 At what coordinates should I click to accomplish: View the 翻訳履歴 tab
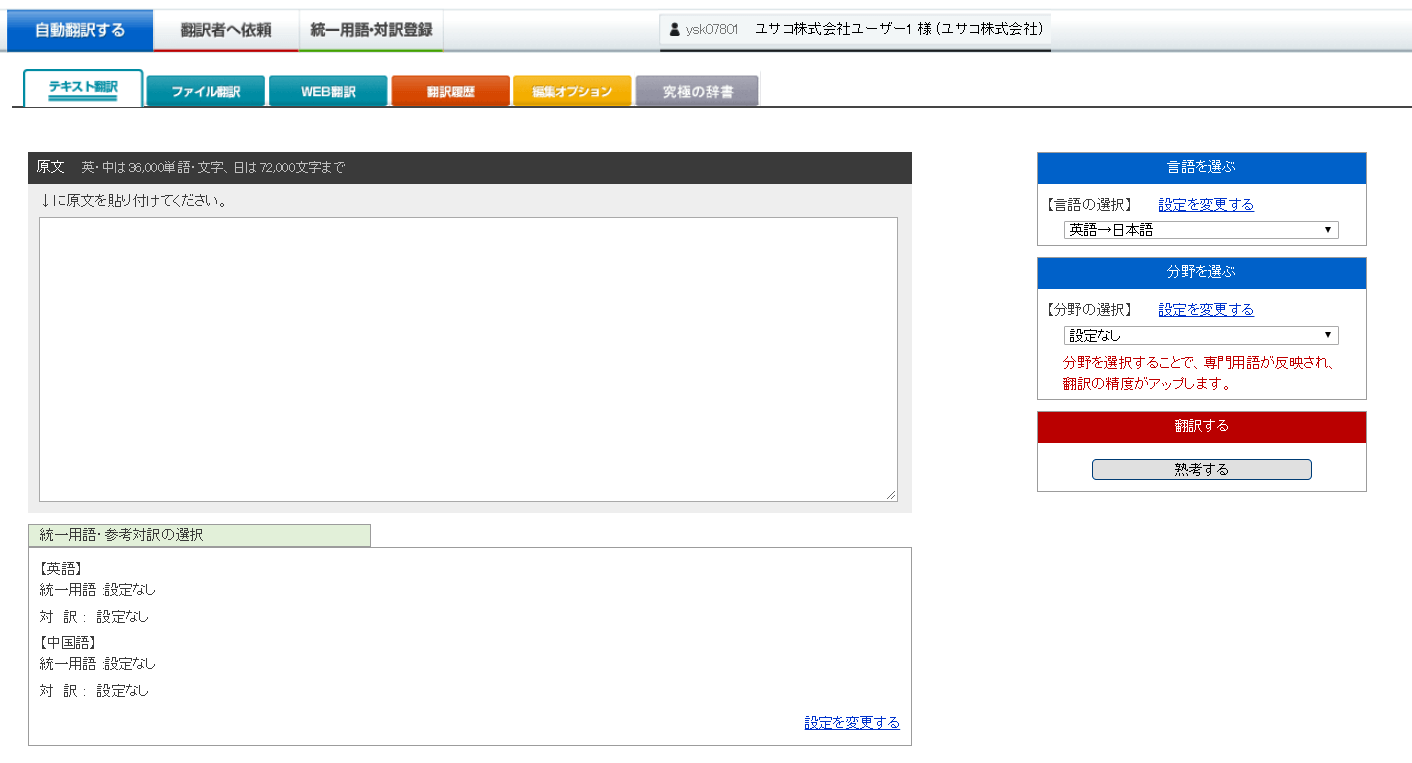point(451,91)
